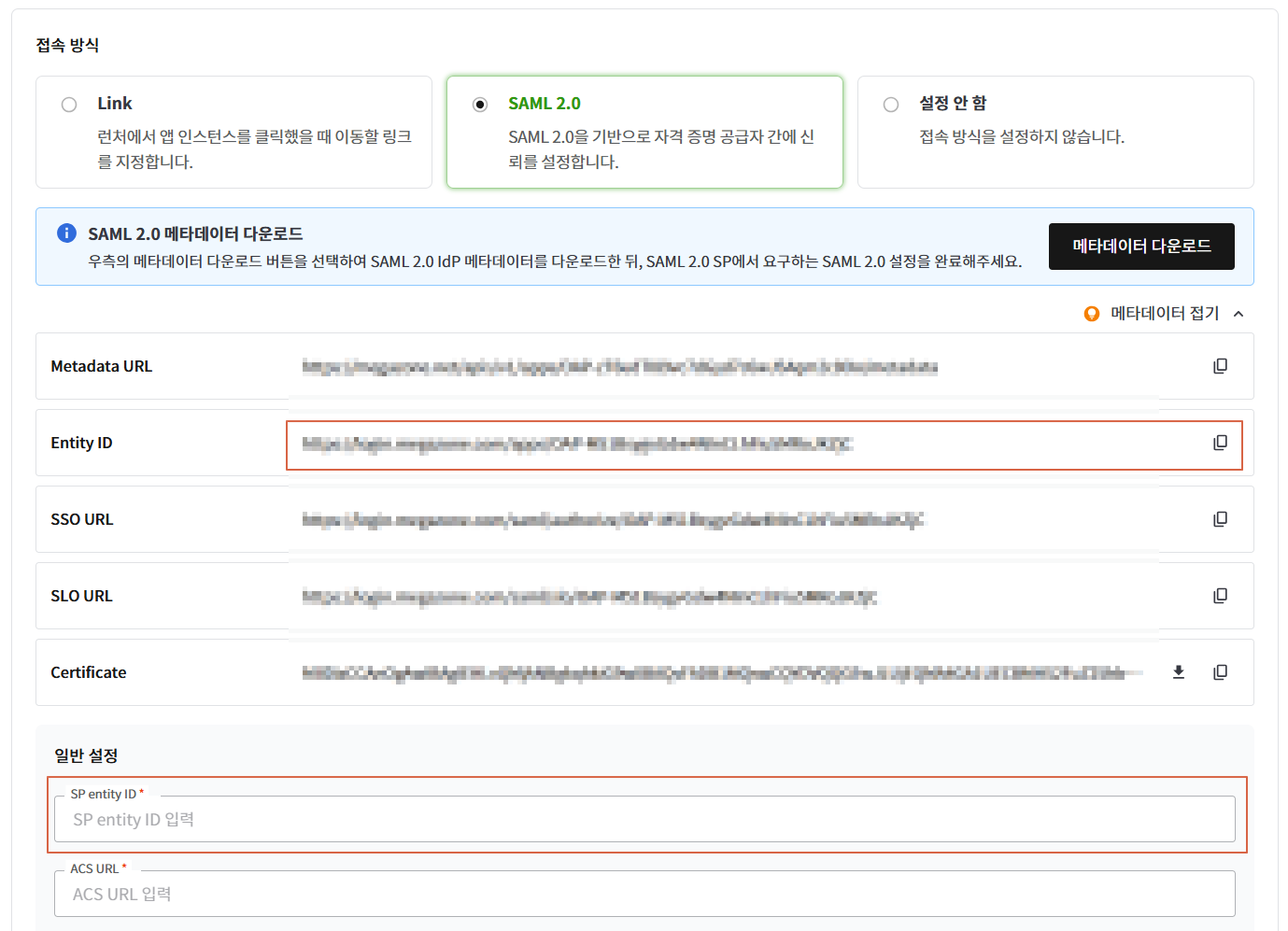Viewport: 1288px width, 931px height.
Task: Copy the Metadata URL value
Action: [x=1220, y=366]
